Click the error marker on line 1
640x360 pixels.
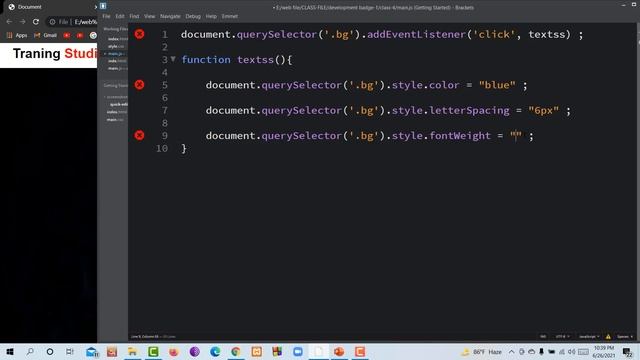[x=140, y=34]
